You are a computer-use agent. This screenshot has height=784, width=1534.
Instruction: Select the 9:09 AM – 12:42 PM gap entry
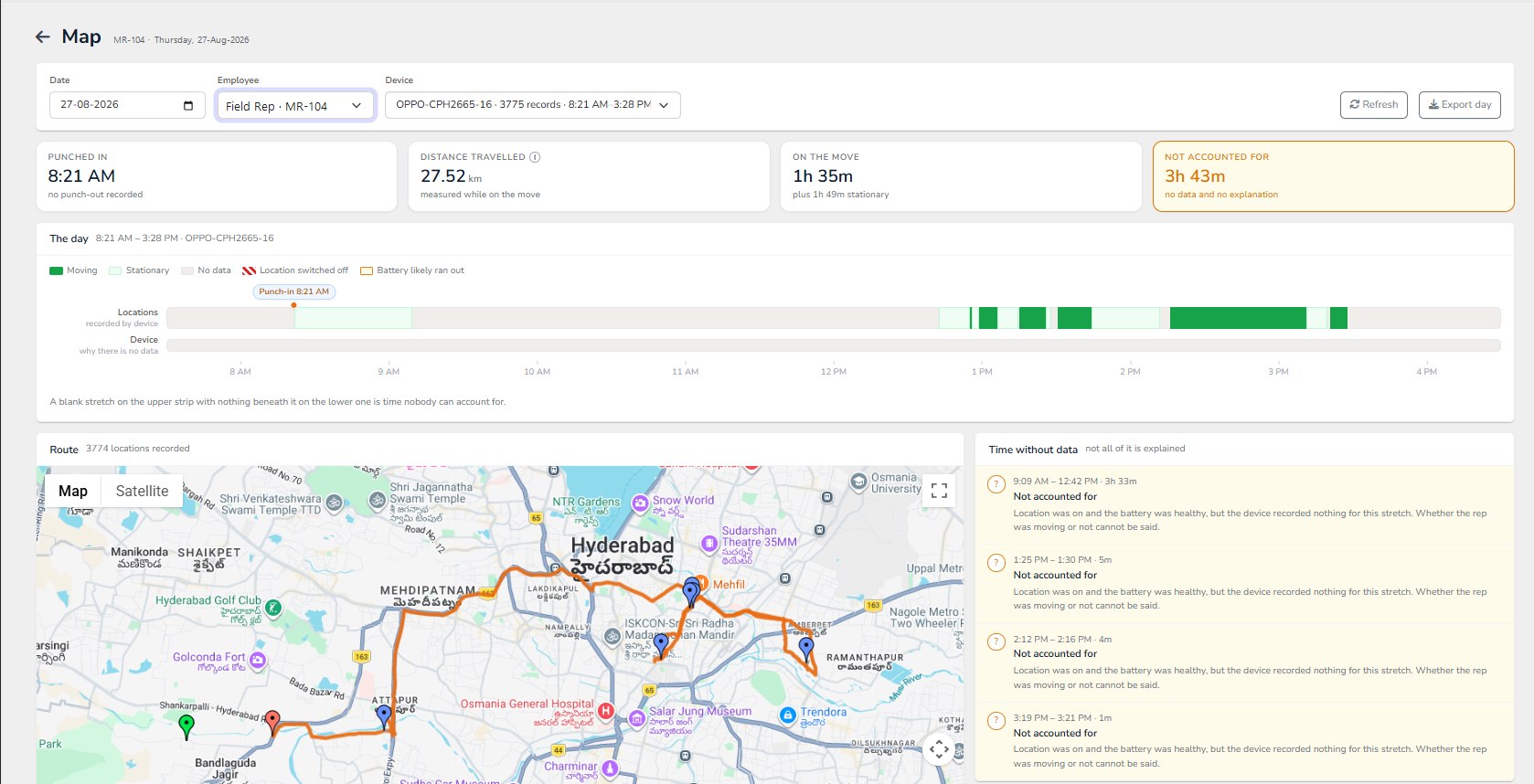pyautogui.click(x=1245, y=504)
